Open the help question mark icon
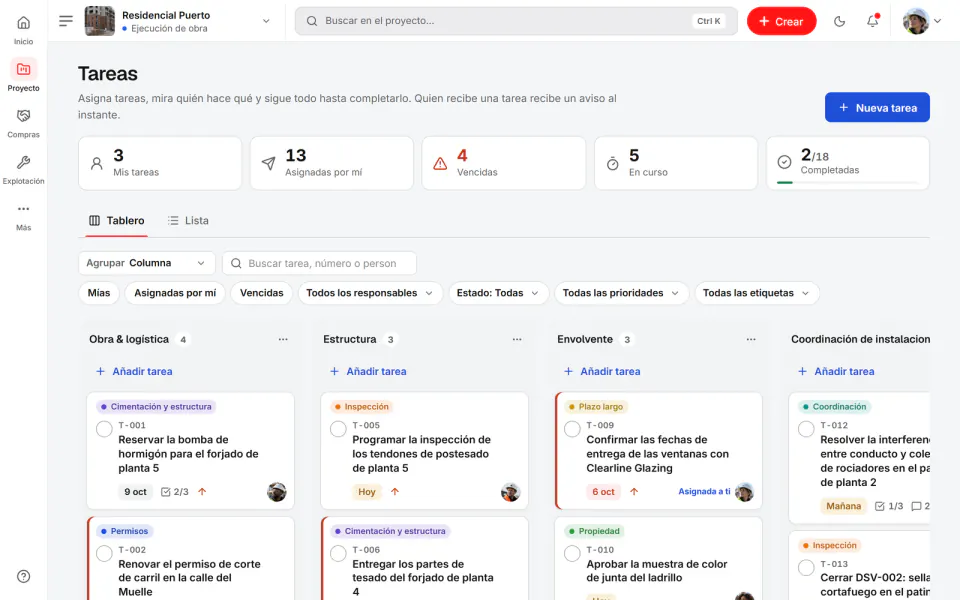 point(23,576)
